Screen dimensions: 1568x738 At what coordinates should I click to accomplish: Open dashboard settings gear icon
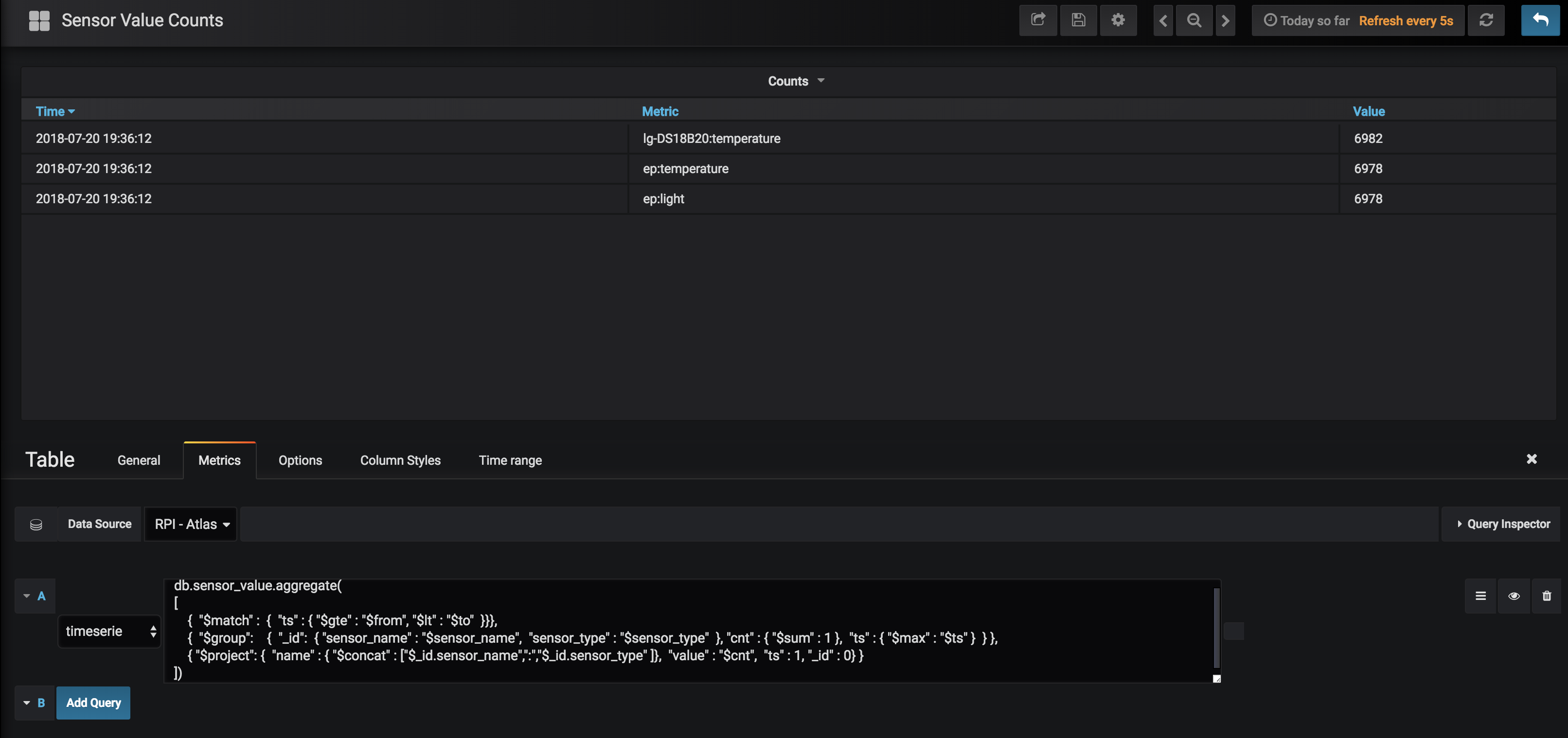point(1118,20)
